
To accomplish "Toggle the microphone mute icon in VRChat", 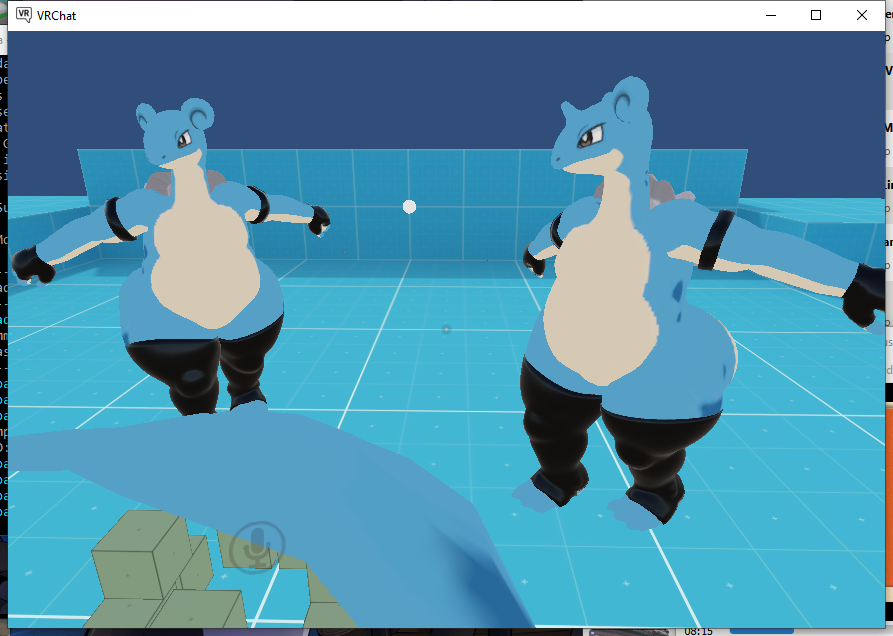I will 257,547.
